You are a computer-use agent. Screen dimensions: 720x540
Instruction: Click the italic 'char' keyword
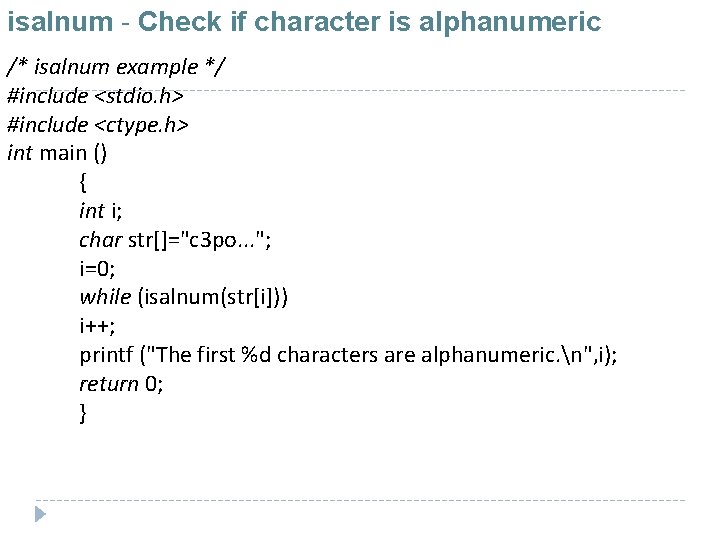[x=100, y=240]
